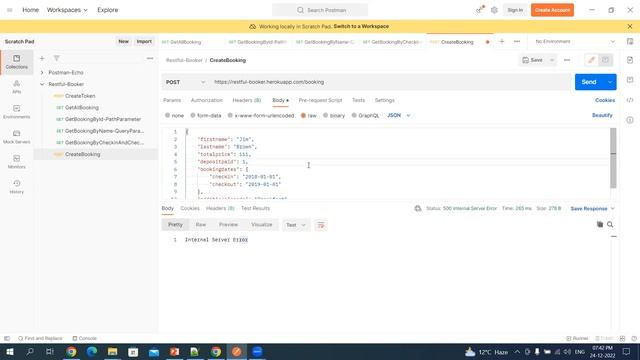Viewport: 640px width, 360px height.
Task: Click the request URL input field
Action: point(391,82)
